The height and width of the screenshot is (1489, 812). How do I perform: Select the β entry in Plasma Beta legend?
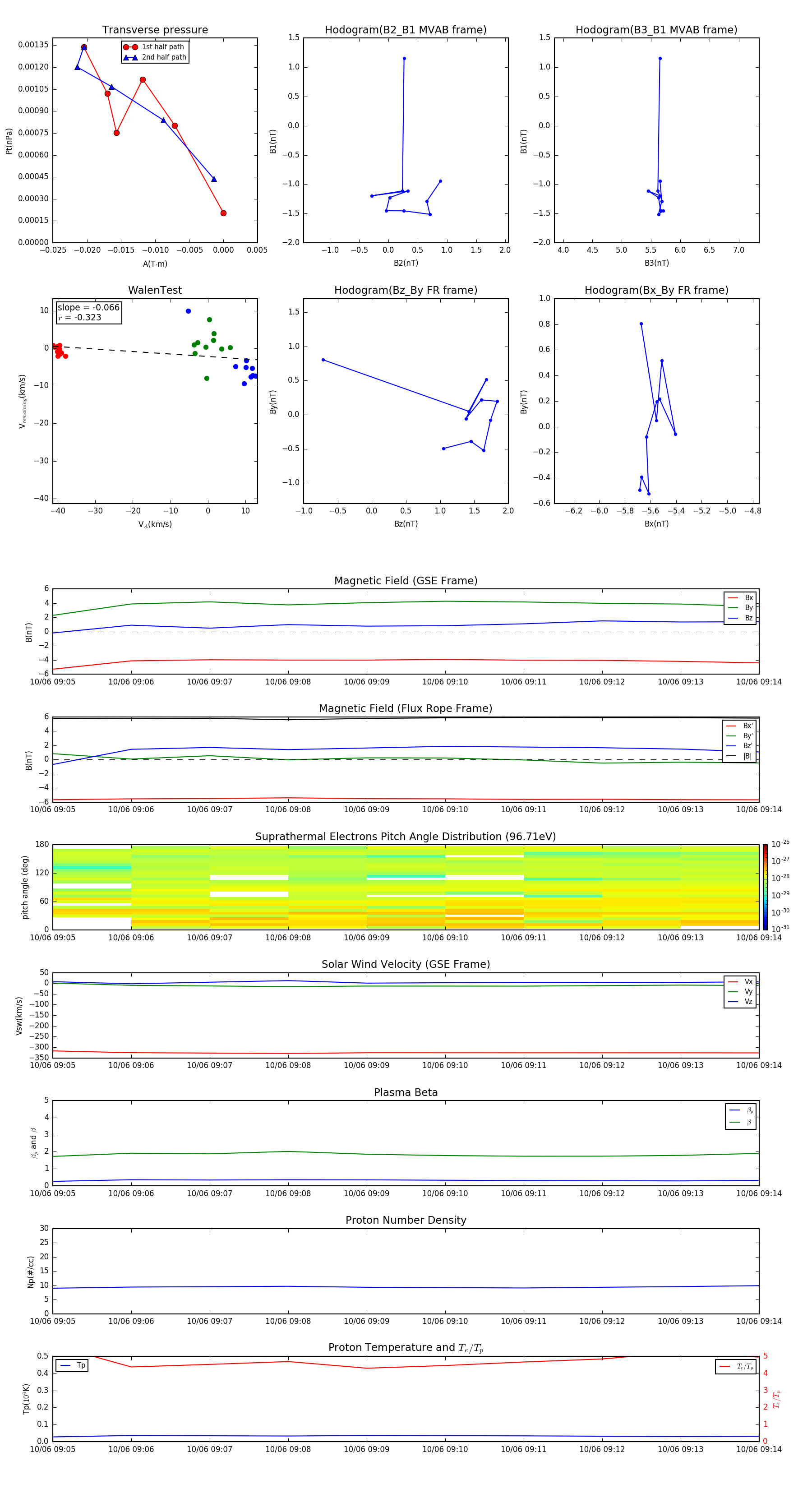741,1122
